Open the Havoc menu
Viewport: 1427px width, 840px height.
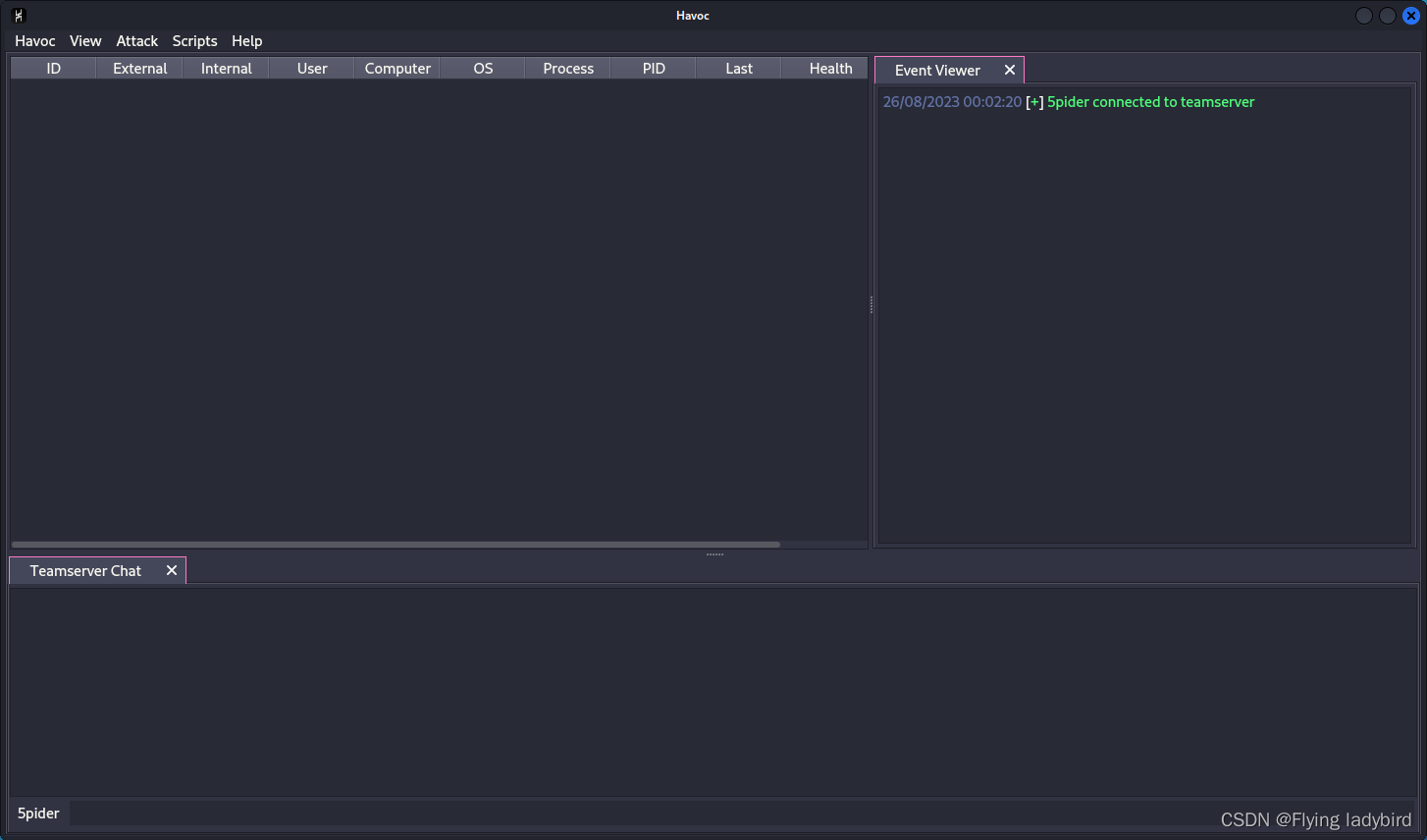[35, 41]
